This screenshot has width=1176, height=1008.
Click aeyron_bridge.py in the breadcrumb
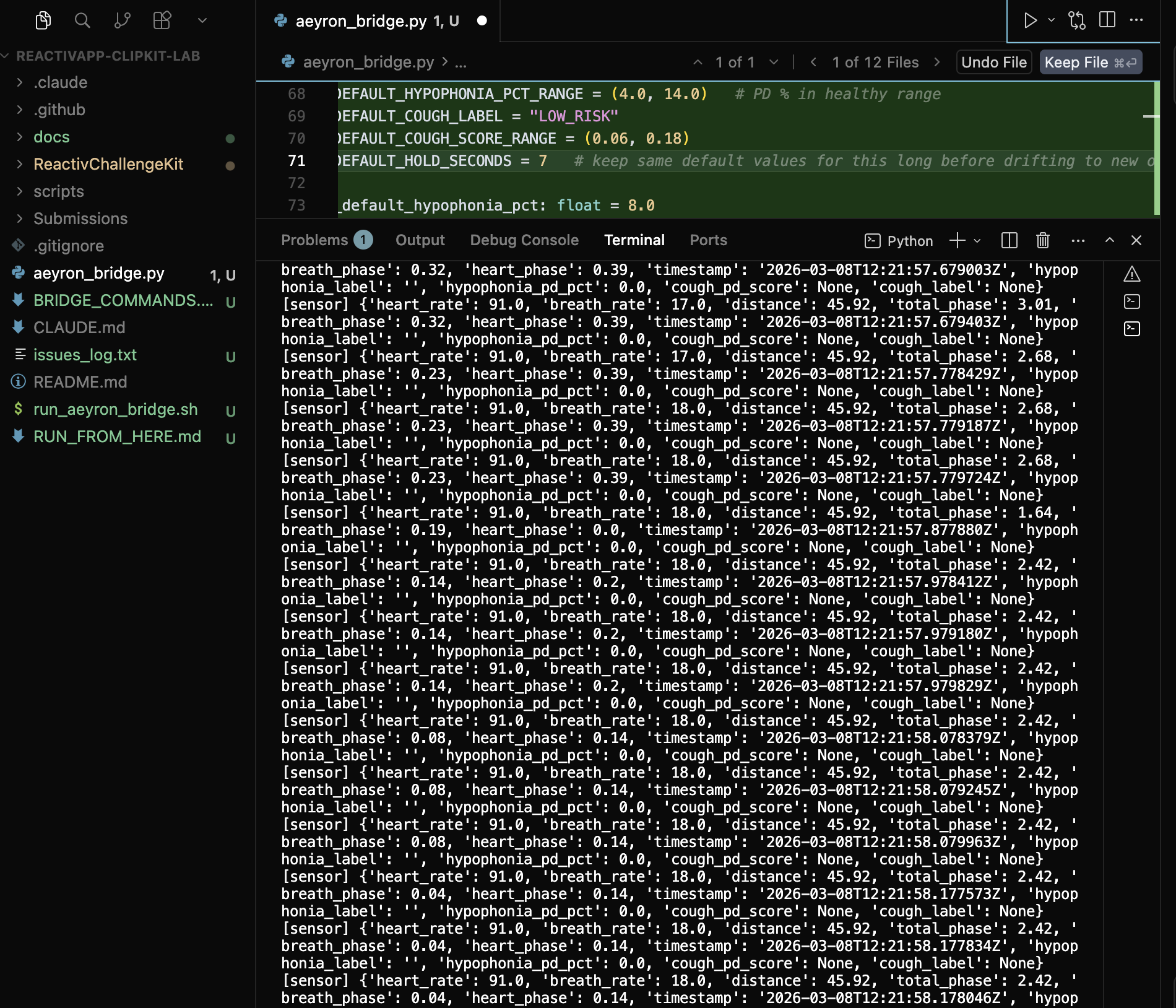368,62
